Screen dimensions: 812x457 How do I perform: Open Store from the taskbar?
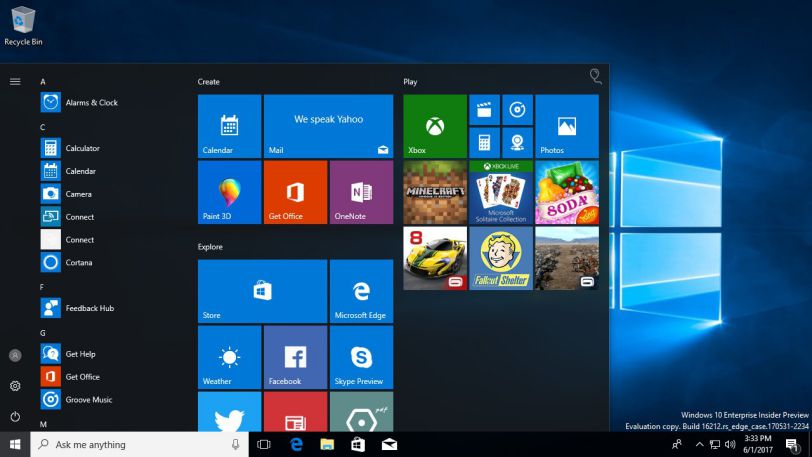tap(358, 445)
